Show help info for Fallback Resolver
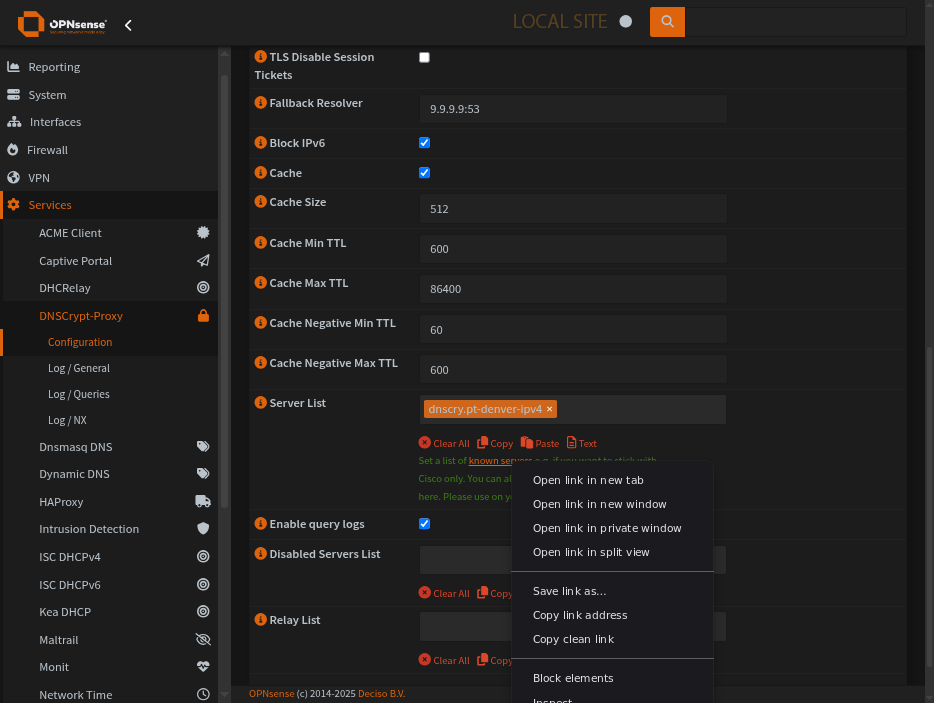 click(260, 102)
